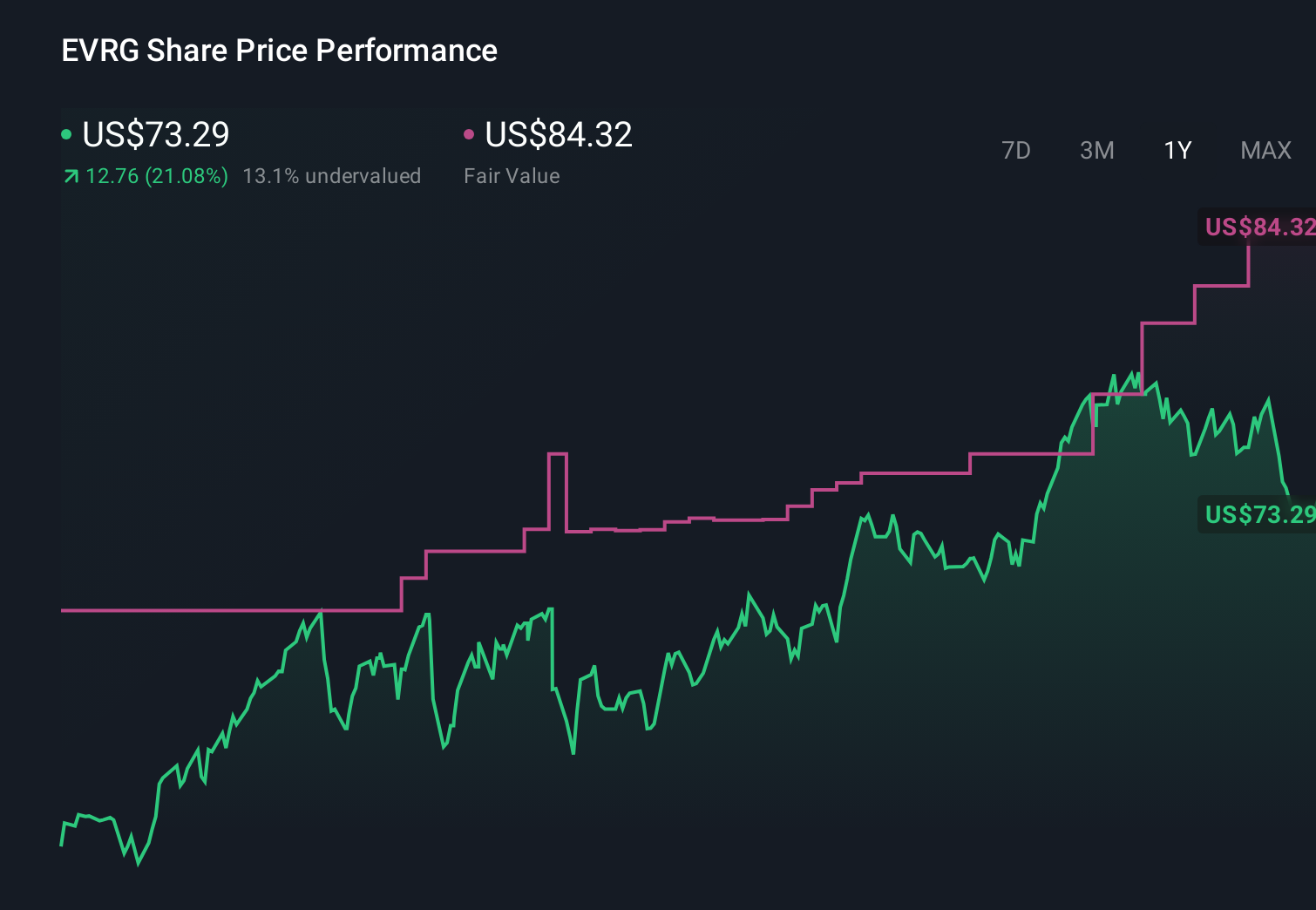The width and height of the screenshot is (1316, 910).
Task: Click the US$73.29 share price legend value
Action: coord(155,135)
